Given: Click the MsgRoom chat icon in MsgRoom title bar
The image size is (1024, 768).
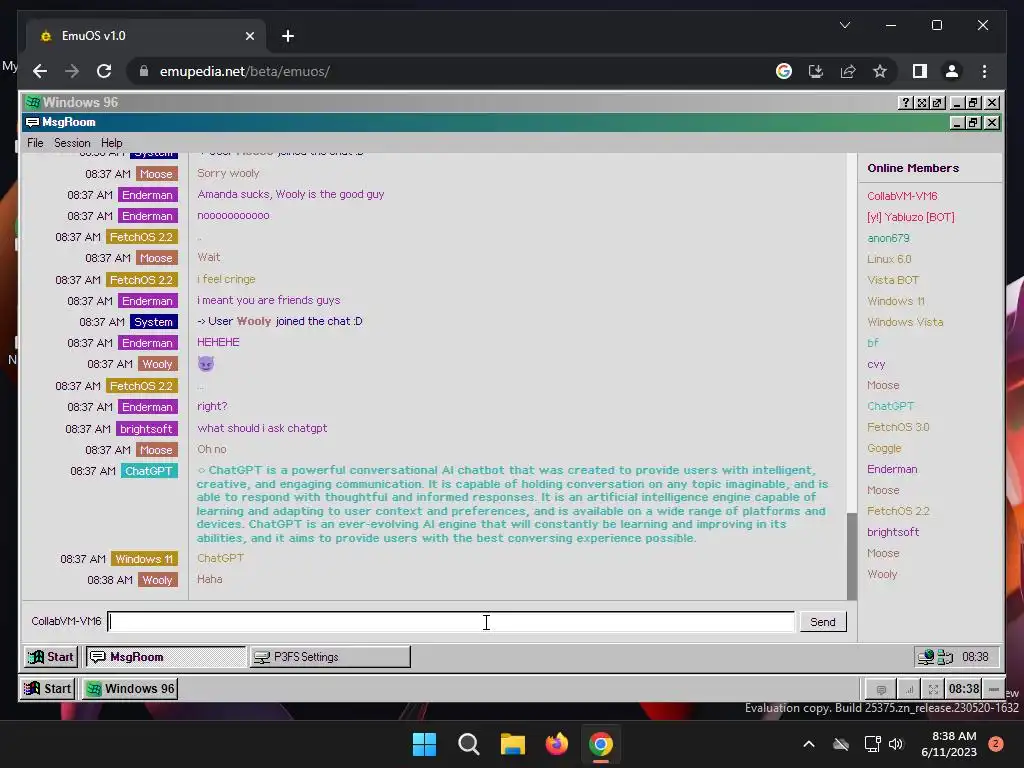Looking at the screenshot, I should tap(32, 122).
